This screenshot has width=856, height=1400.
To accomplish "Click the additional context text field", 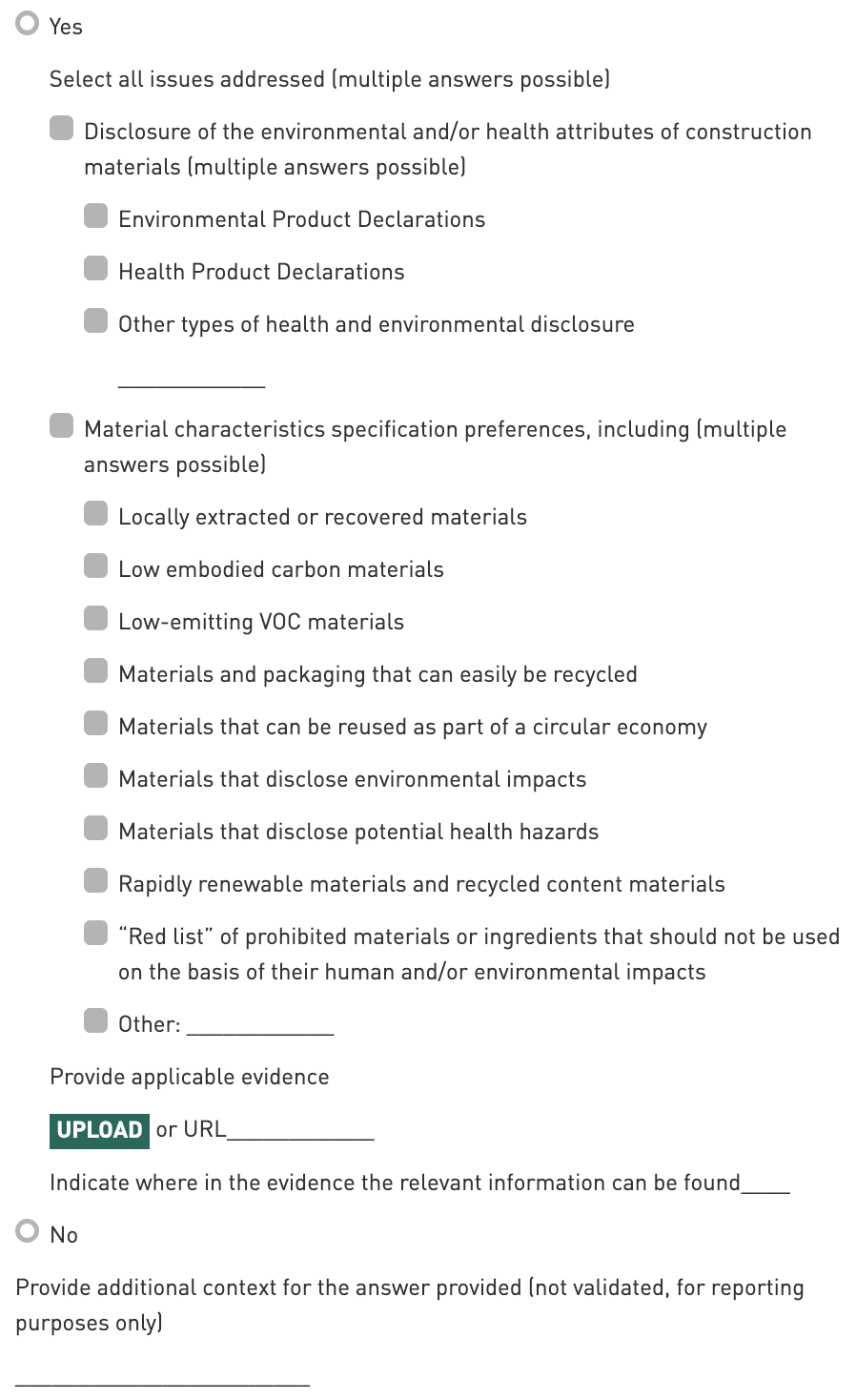I will 162,1374.
